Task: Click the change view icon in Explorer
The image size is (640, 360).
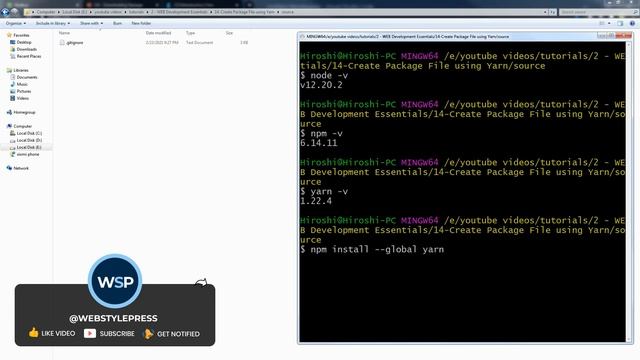Action: point(602,23)
